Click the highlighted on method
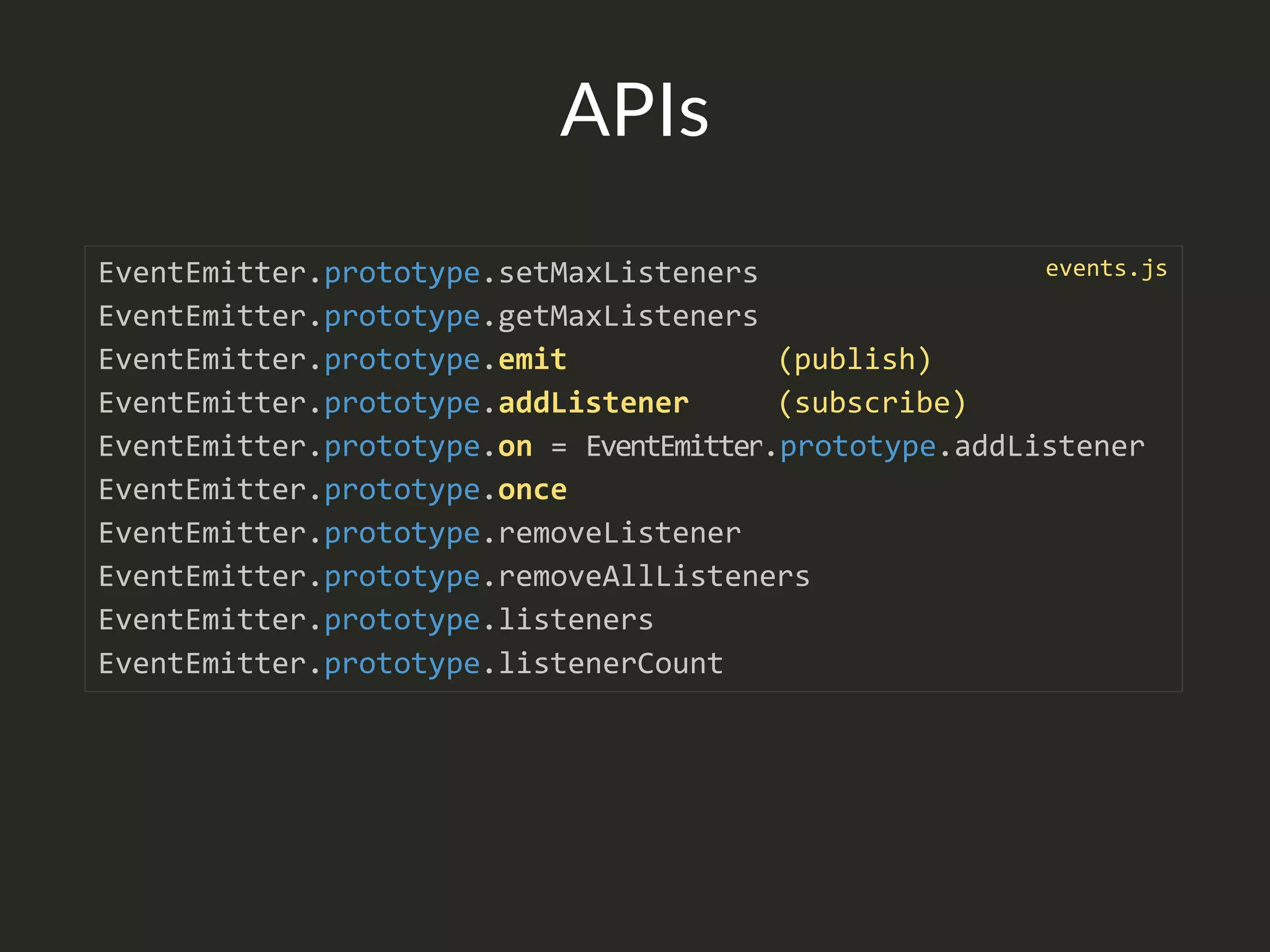Screen dimensions: 1270x952 click(x=515, y=447)
